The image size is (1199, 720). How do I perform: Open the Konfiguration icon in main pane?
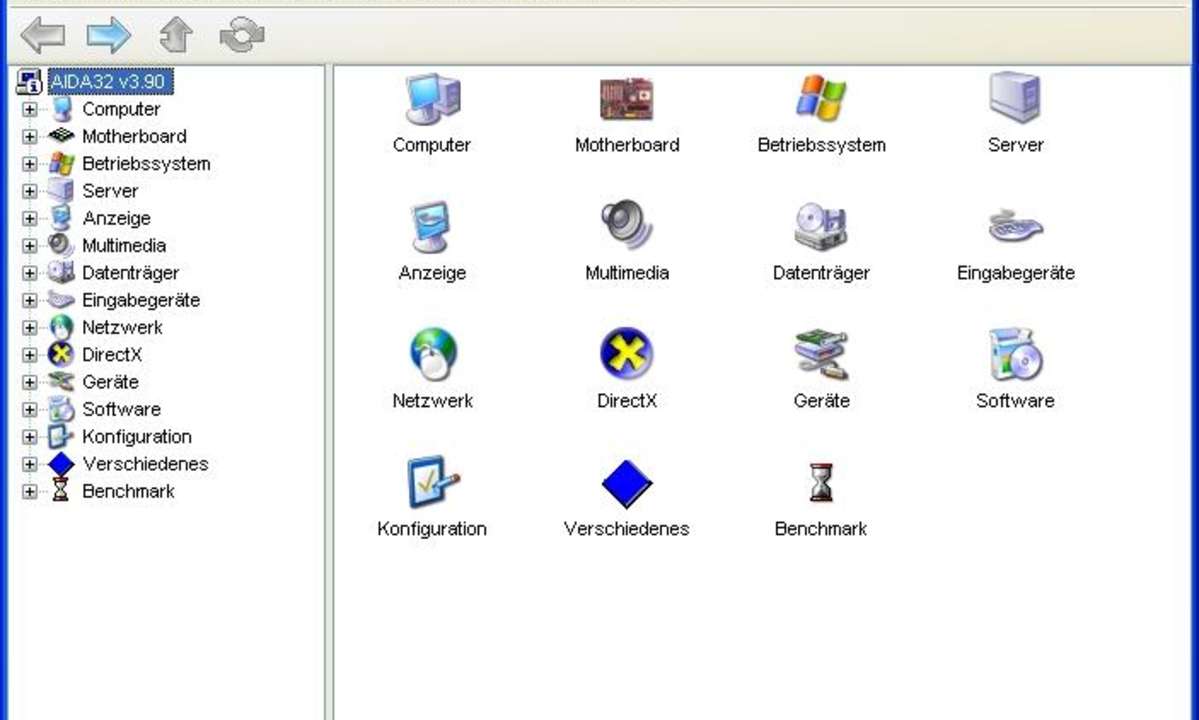pos(432,482)
